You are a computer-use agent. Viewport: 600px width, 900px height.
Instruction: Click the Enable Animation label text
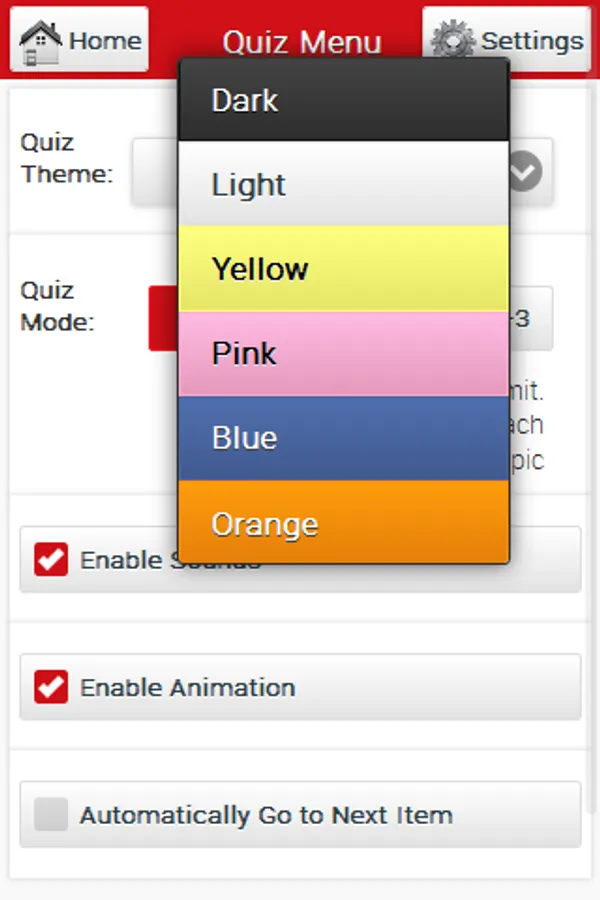pyautogui.click(x=188, y=688)
